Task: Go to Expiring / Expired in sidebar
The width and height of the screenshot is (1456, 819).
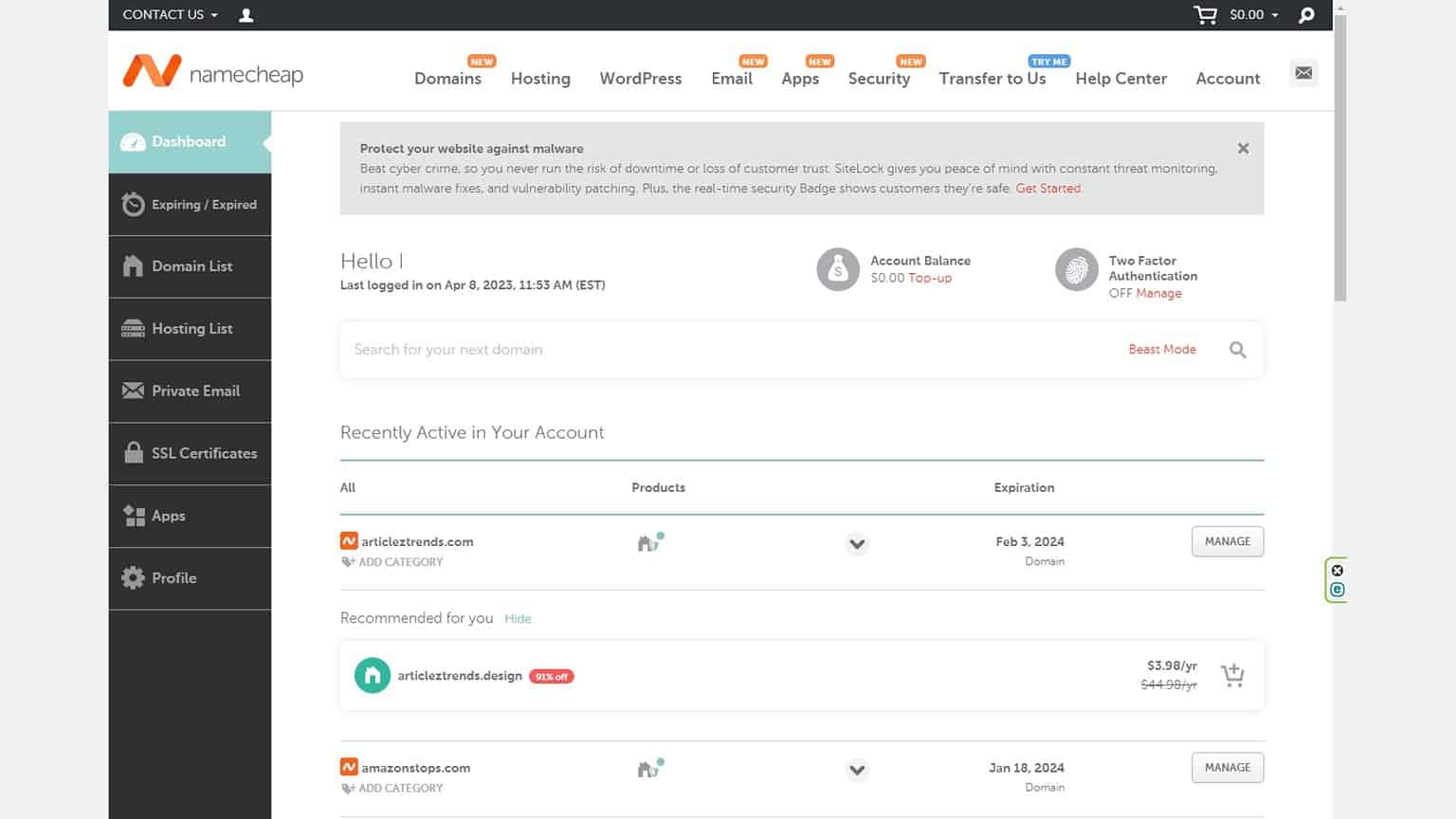Action: 190,204
